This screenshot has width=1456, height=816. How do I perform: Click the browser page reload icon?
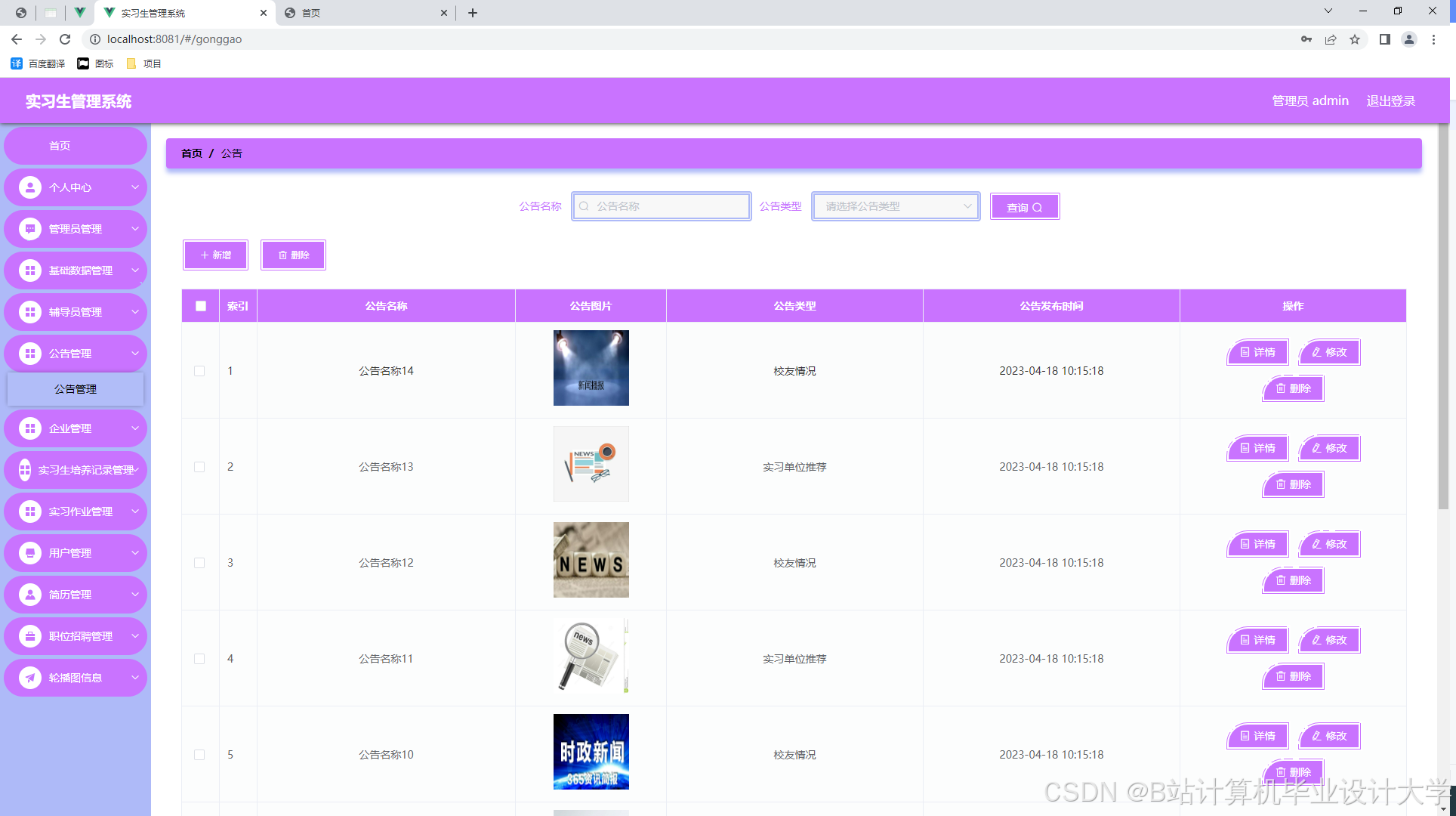(65, 39)
